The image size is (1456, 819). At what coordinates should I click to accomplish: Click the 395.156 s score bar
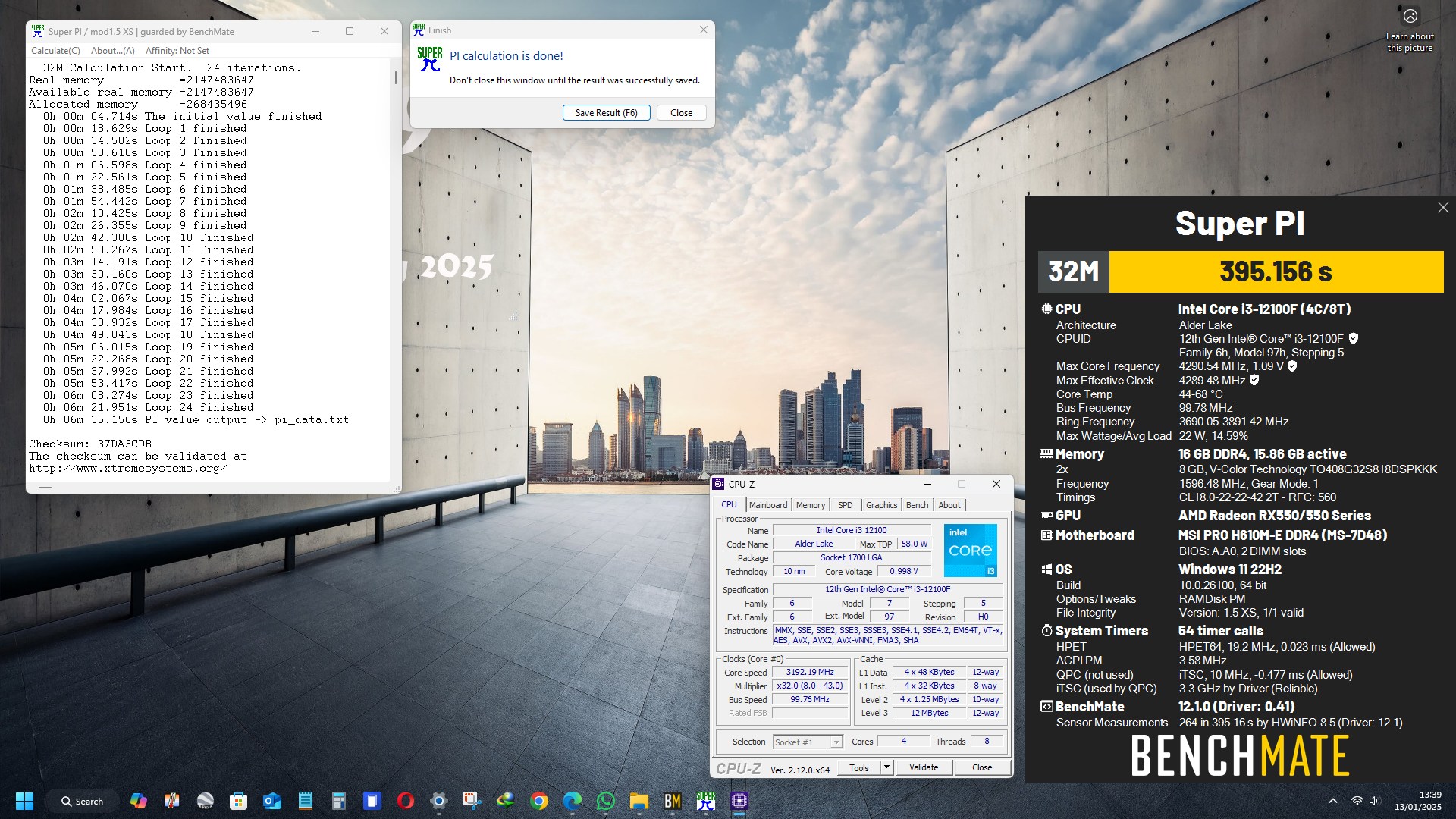pos(1276,271)
